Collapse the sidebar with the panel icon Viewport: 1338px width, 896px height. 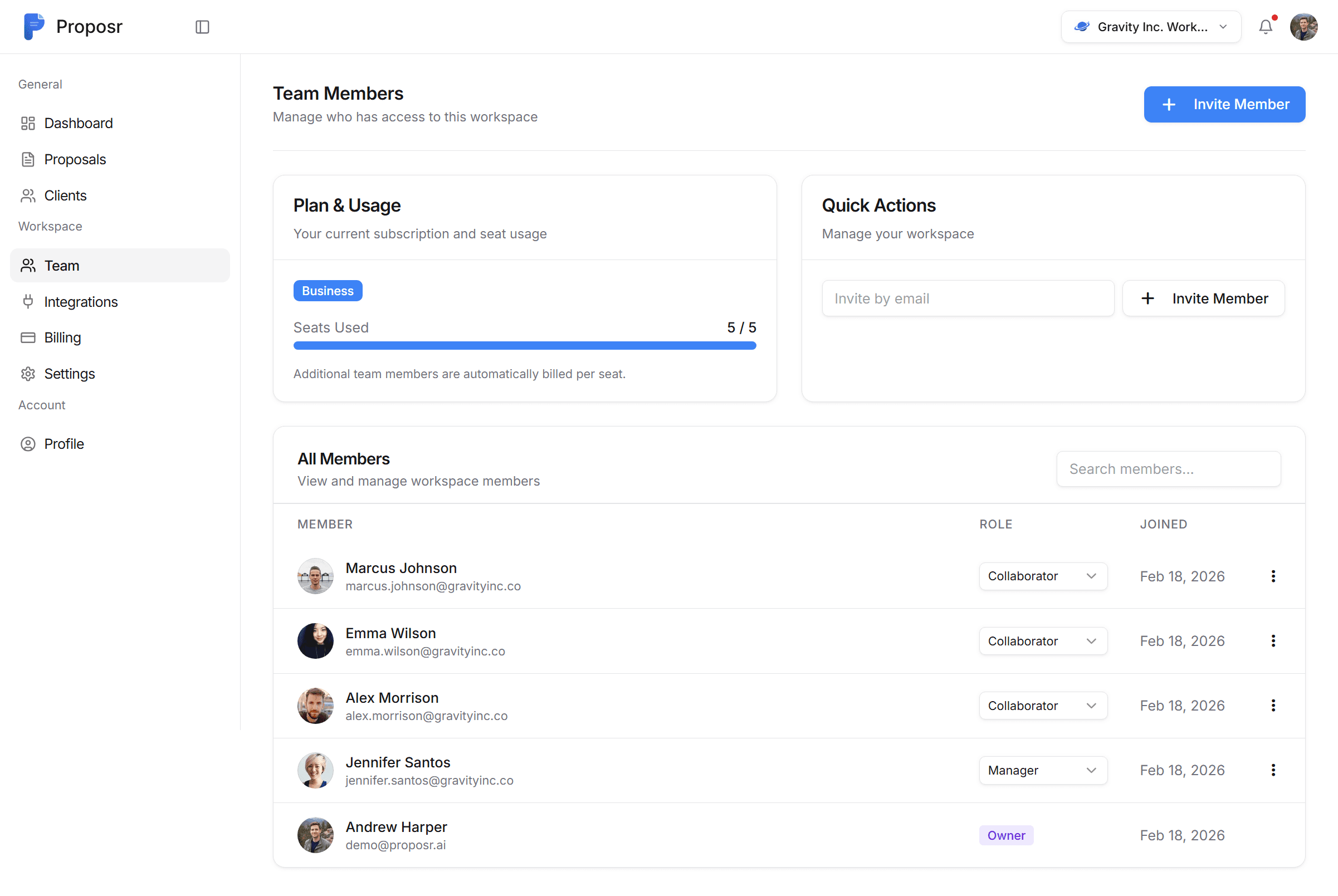[202, 27]
